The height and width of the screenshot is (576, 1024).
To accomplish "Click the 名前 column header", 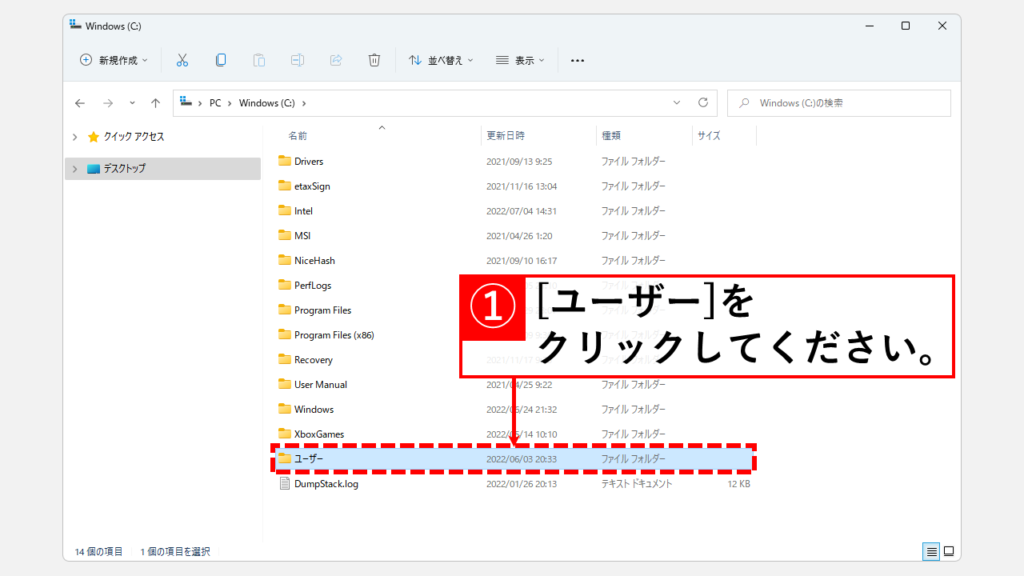I will pos(298,135).
